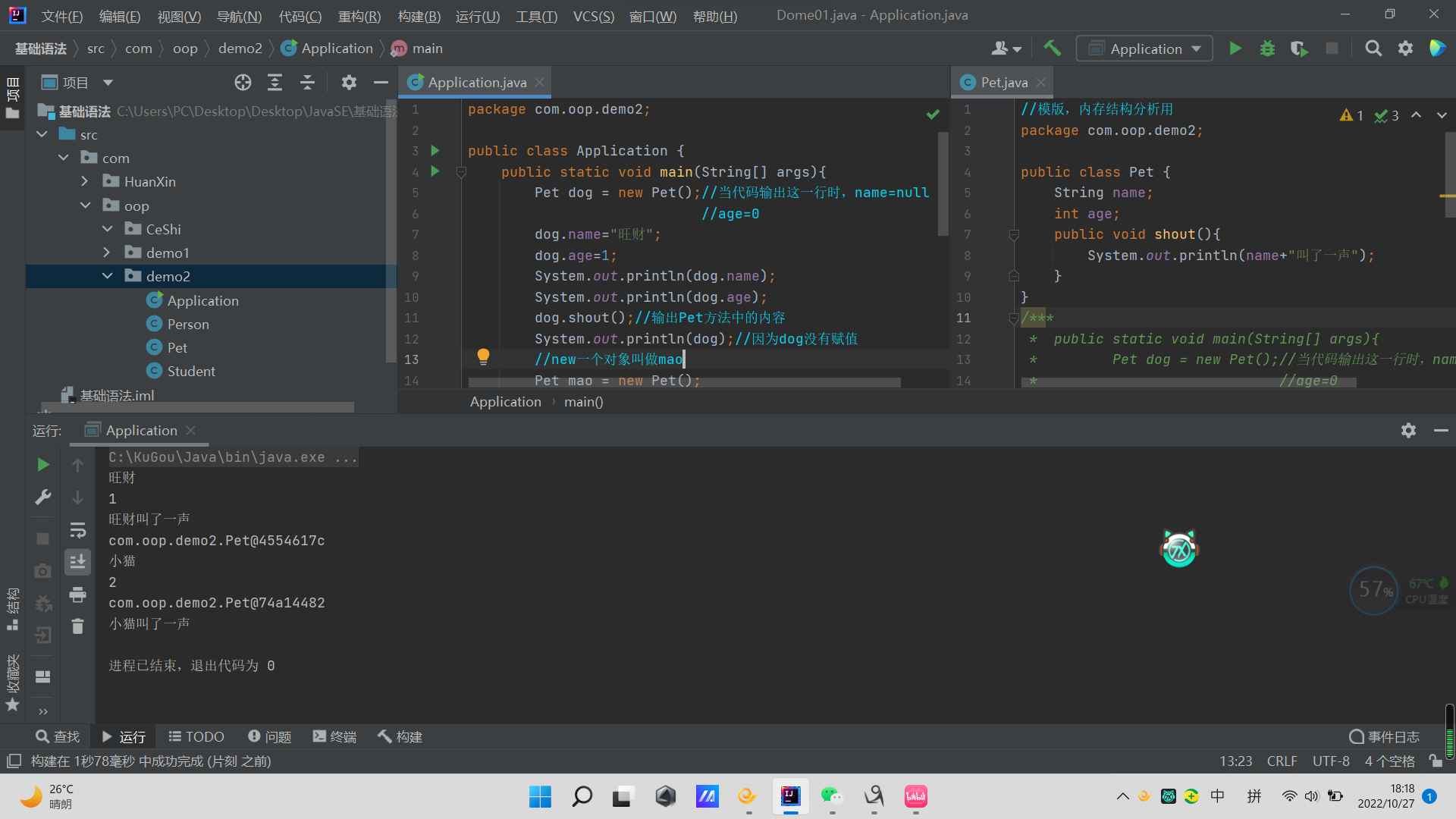
Task: Open the Application run configuration dropdown
Action: (1145, 49)
